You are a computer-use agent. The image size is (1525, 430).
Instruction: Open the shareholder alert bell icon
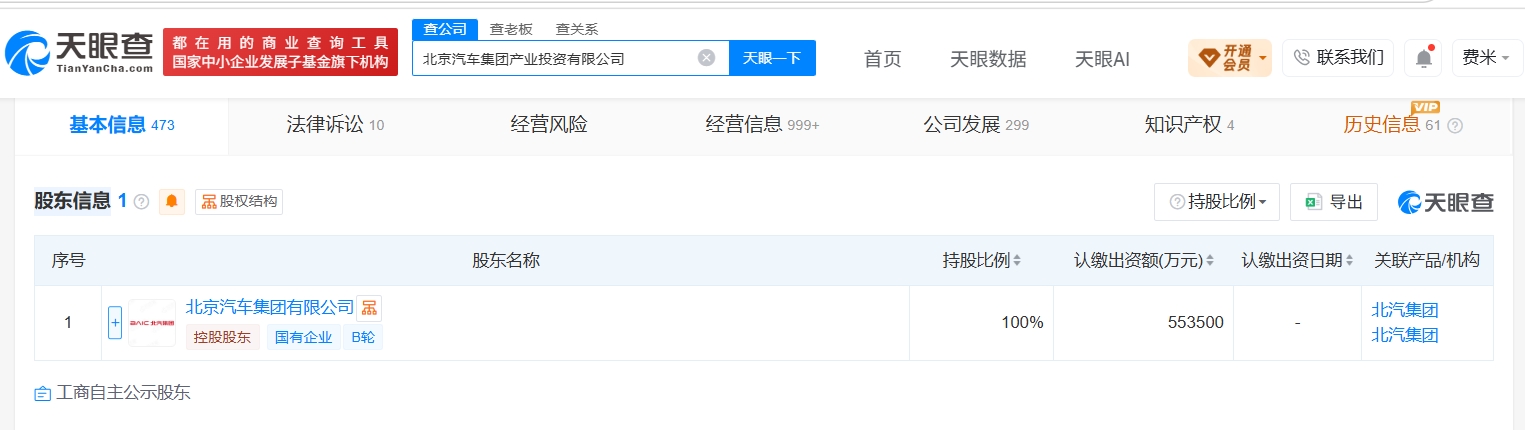coord(172,202)
